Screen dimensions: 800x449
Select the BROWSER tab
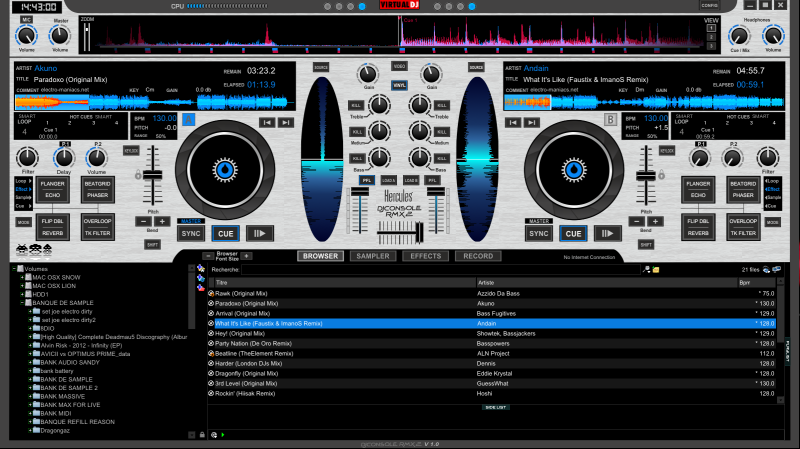(320, 256)
